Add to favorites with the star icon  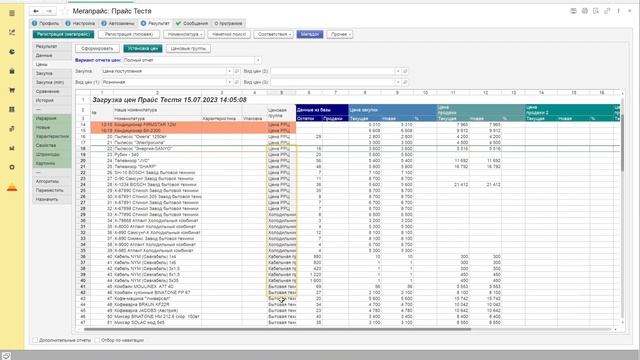64,11
